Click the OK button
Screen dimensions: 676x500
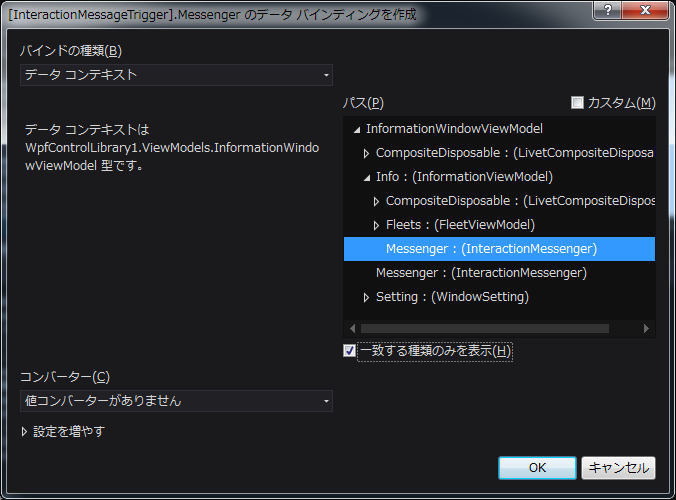[537, 468]
